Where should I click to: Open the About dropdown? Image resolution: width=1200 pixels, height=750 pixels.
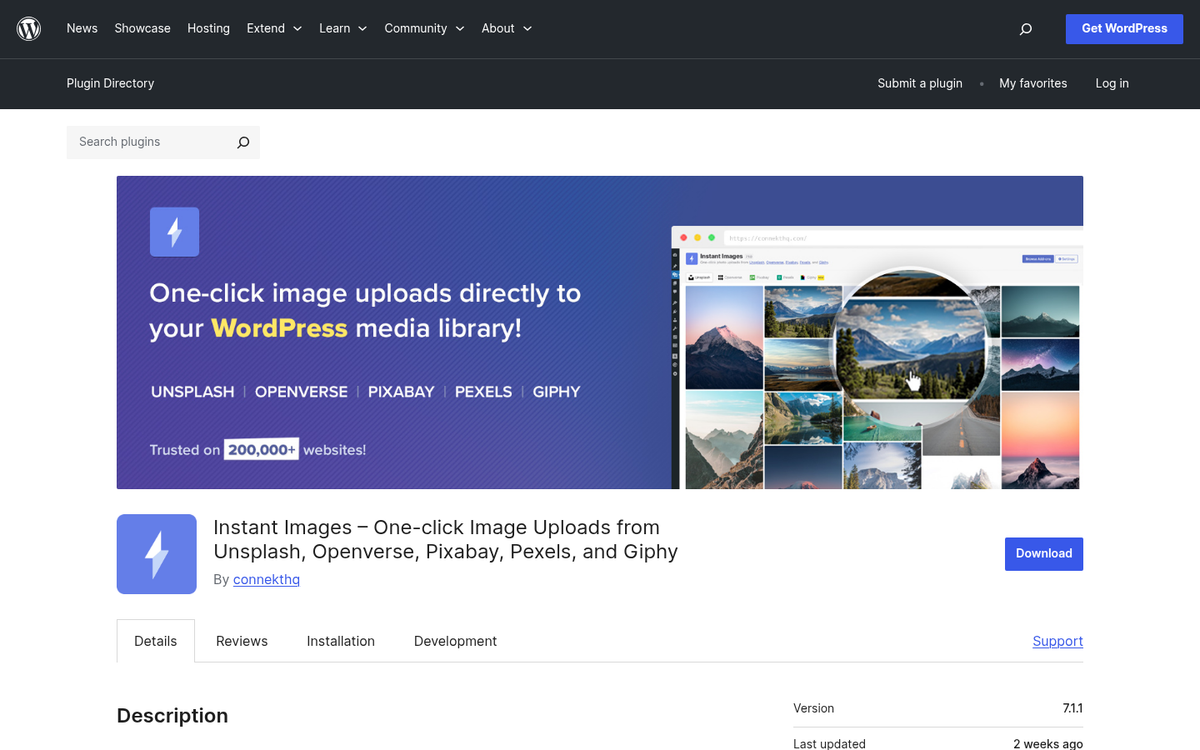click(x=505, y=28)
